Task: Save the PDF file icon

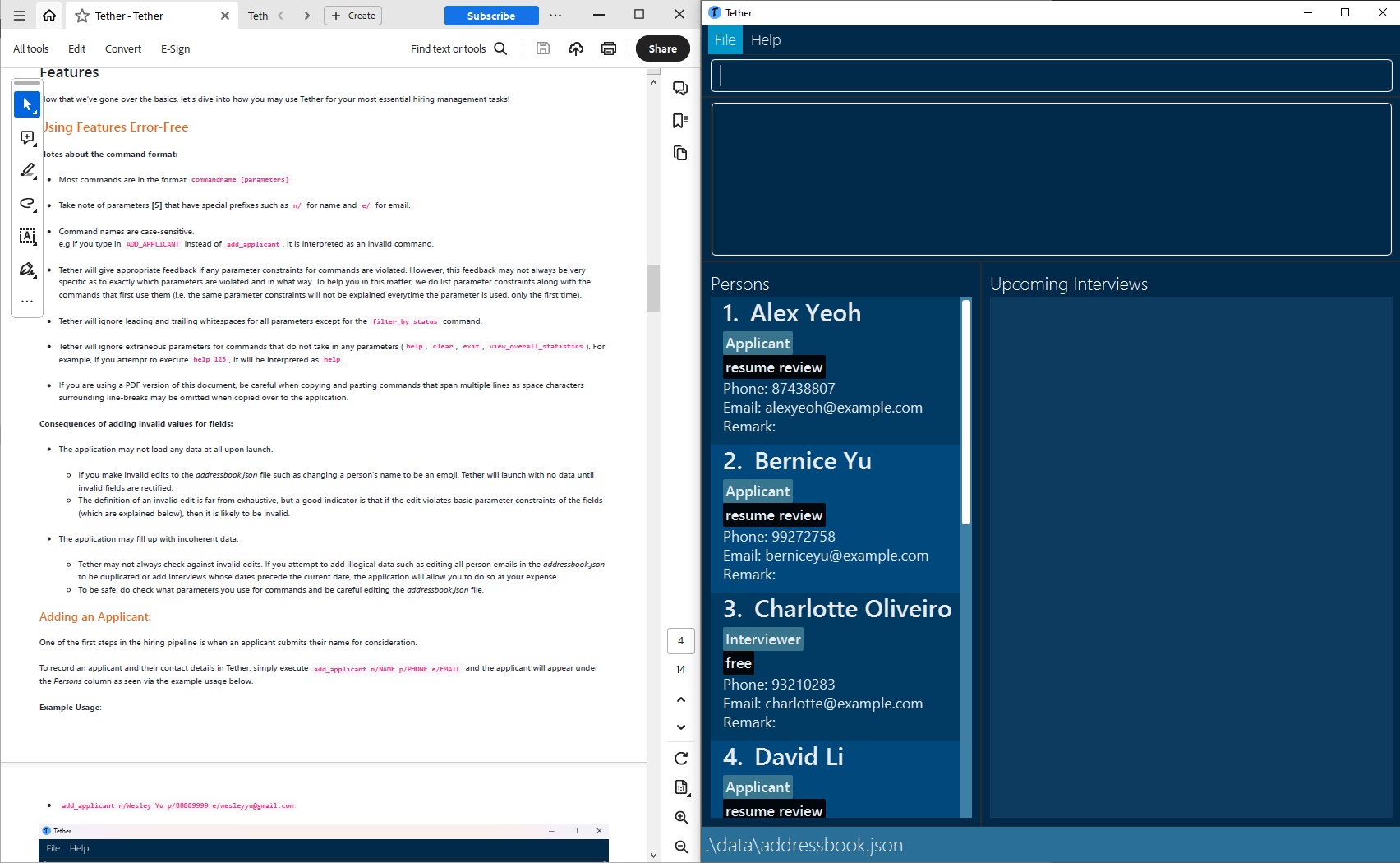Action: pos(543,48)
